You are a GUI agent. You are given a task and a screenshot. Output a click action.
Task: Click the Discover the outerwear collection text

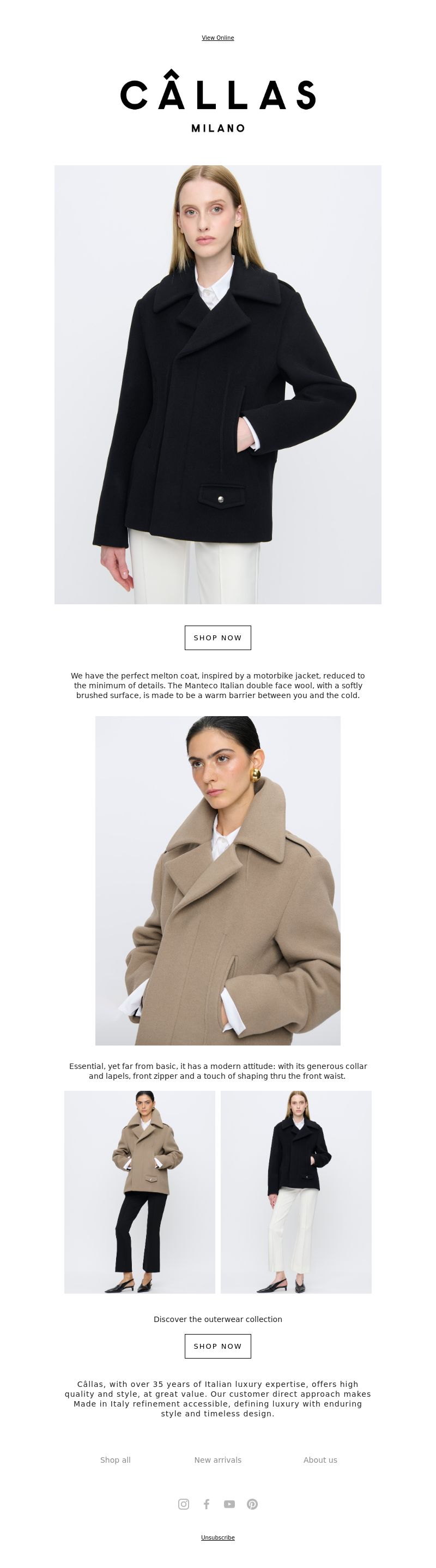217,1319
